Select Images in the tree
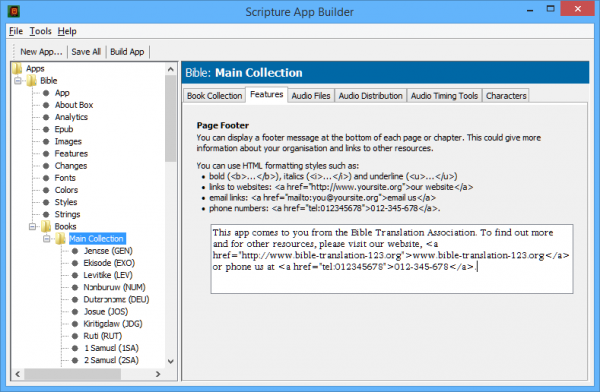 (x=68, y=142)
